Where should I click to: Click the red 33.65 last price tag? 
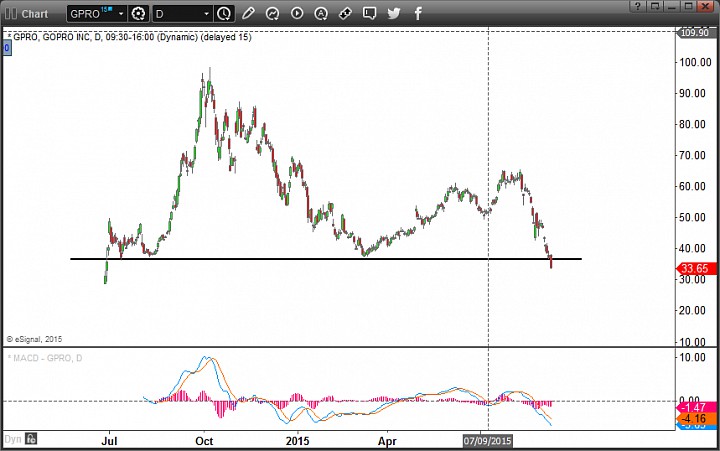696,269
